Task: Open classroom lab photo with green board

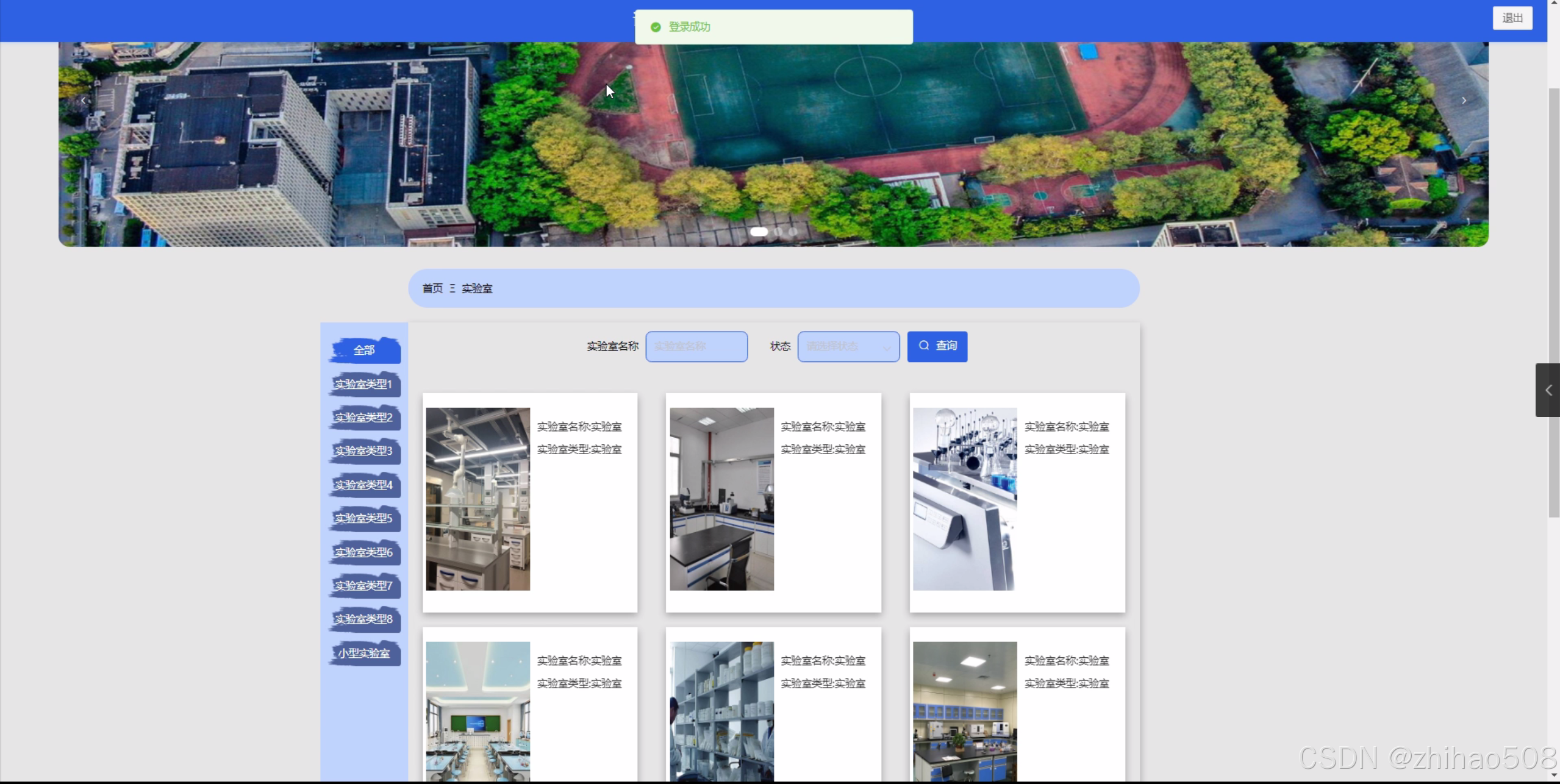Action: [478, 710]
